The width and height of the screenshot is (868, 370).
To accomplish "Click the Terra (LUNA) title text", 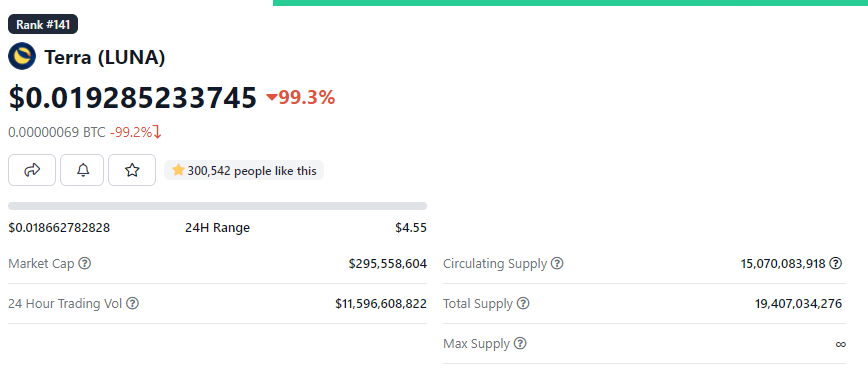I will click(x=105, y=58).
